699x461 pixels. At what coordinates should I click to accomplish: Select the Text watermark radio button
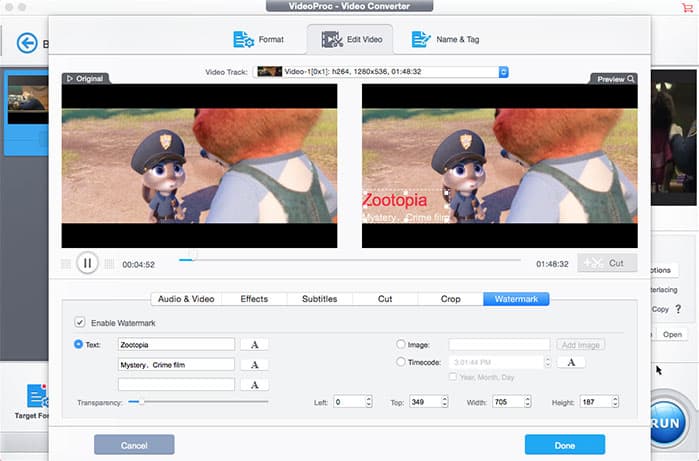pos(78,344)
